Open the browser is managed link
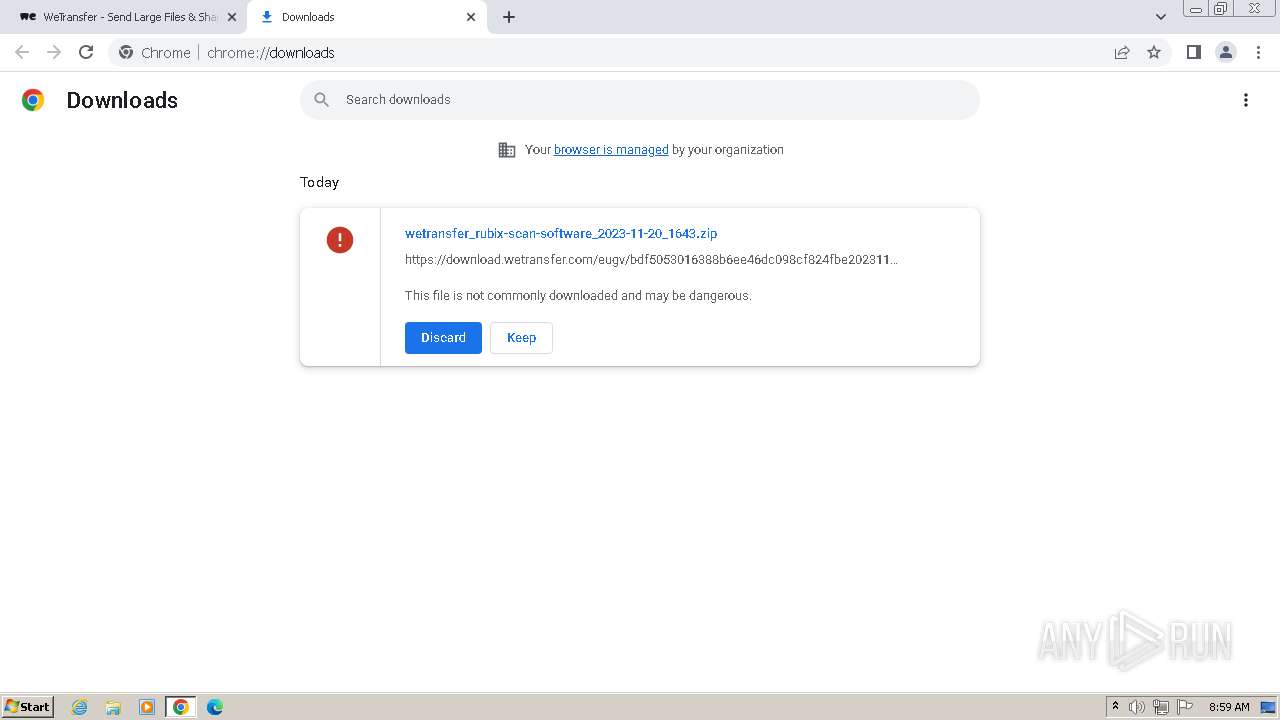 tap(611, 149)
